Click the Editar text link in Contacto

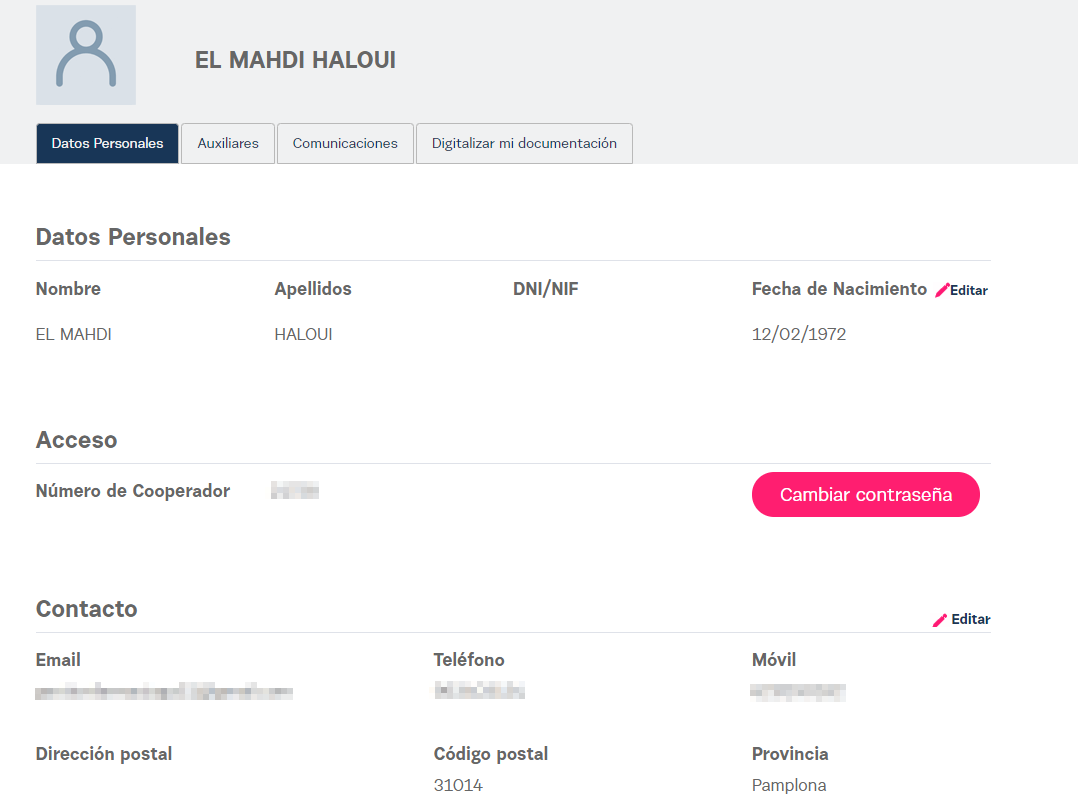pos(970,620)
